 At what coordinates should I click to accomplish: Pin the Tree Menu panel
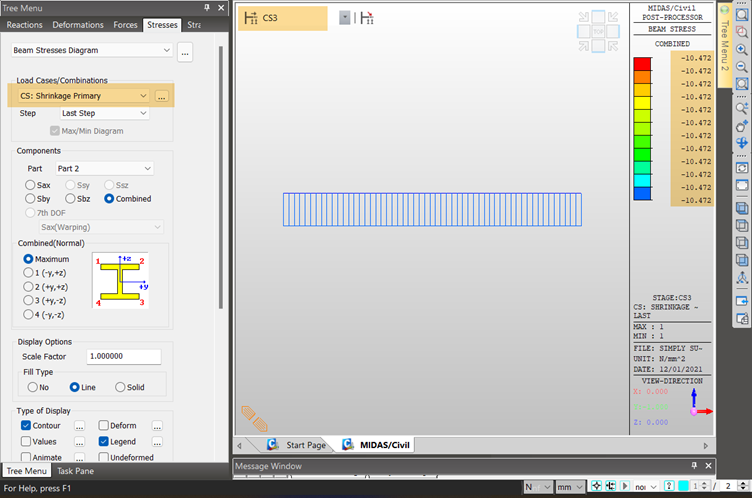[x=208, y=6]
